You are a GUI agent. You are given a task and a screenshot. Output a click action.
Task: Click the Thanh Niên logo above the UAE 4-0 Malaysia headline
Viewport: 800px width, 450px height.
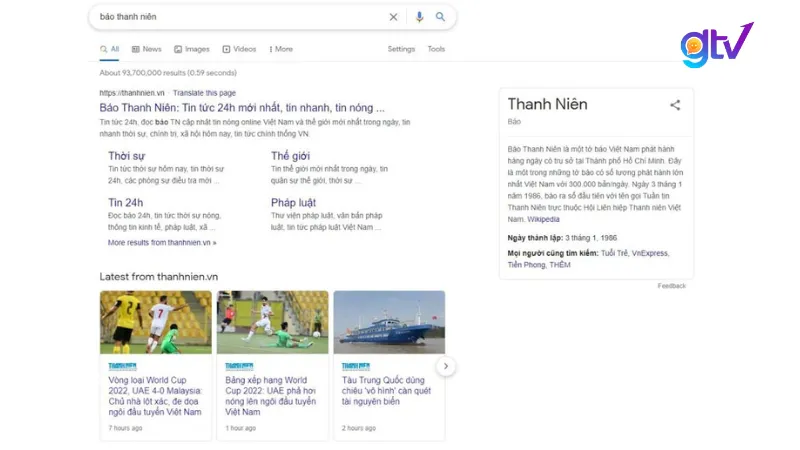tap(122, 366)
